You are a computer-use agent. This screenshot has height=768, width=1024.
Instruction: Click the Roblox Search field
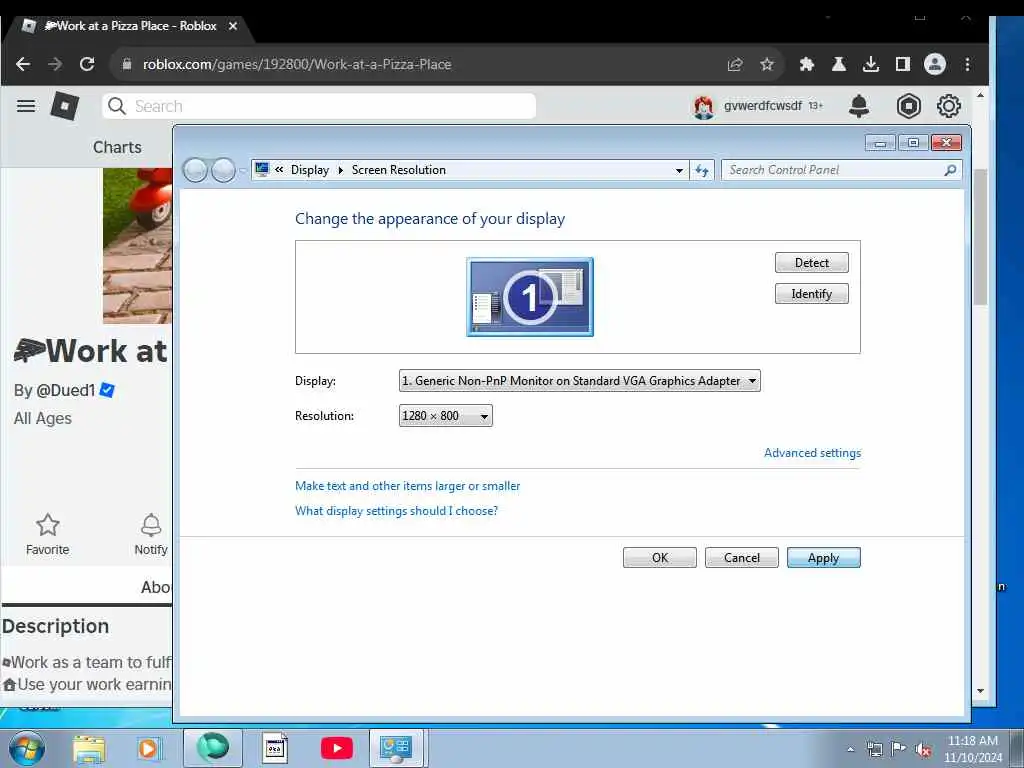(319, 106)
